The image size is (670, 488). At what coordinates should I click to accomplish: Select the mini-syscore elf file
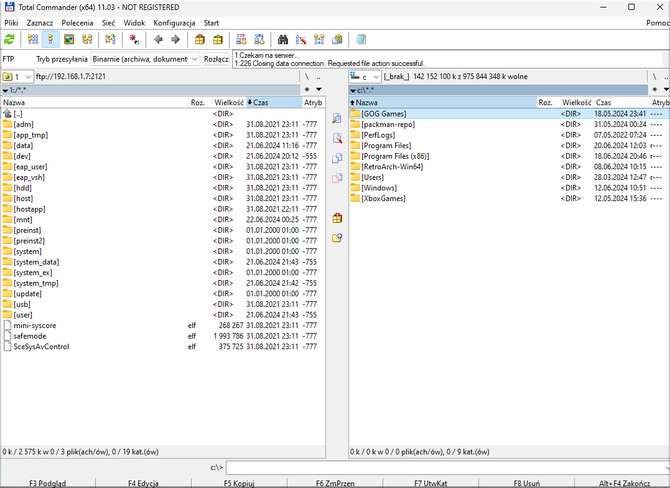click(163, 325)
